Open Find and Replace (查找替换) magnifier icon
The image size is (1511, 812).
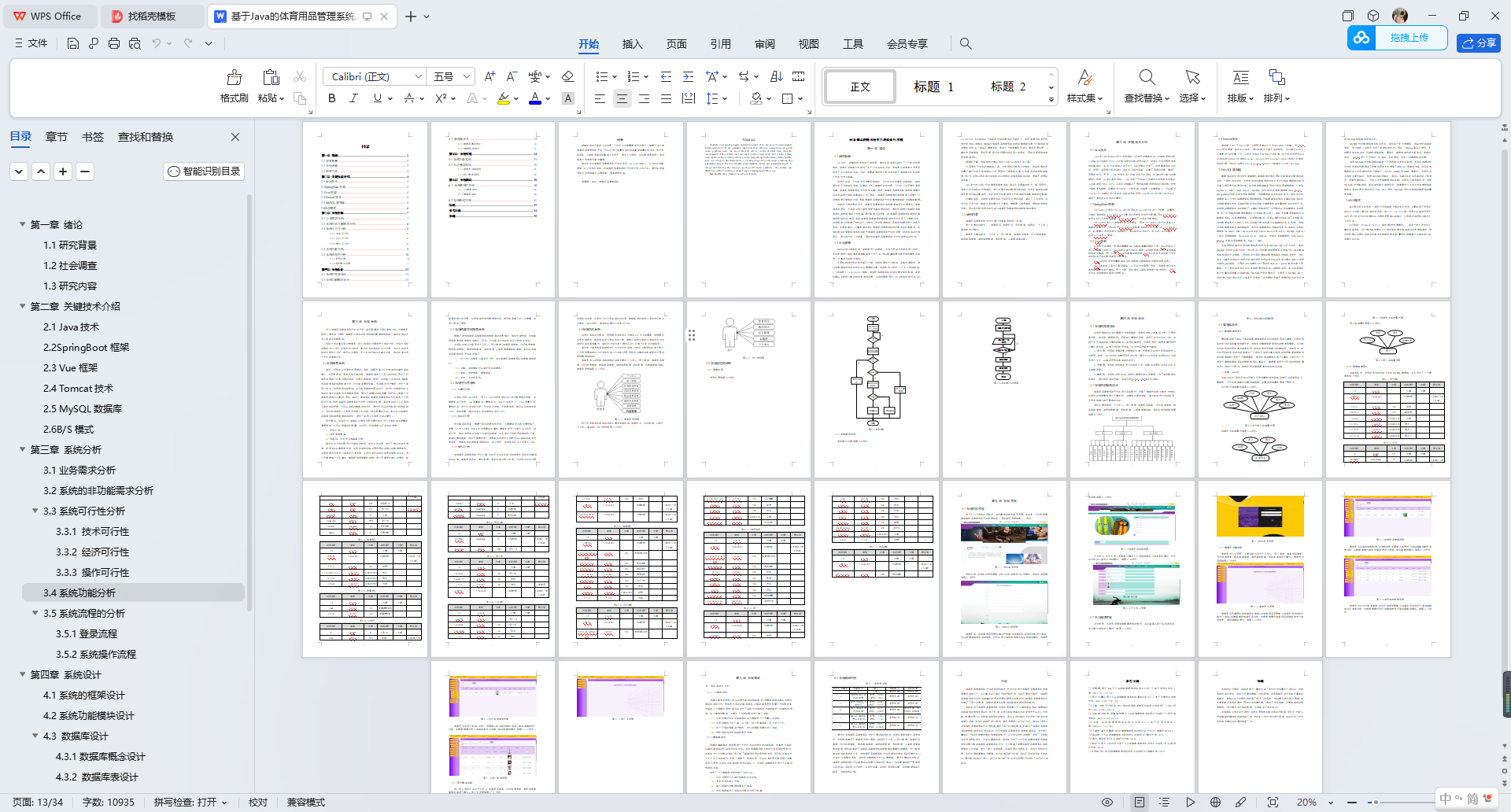1147,77
